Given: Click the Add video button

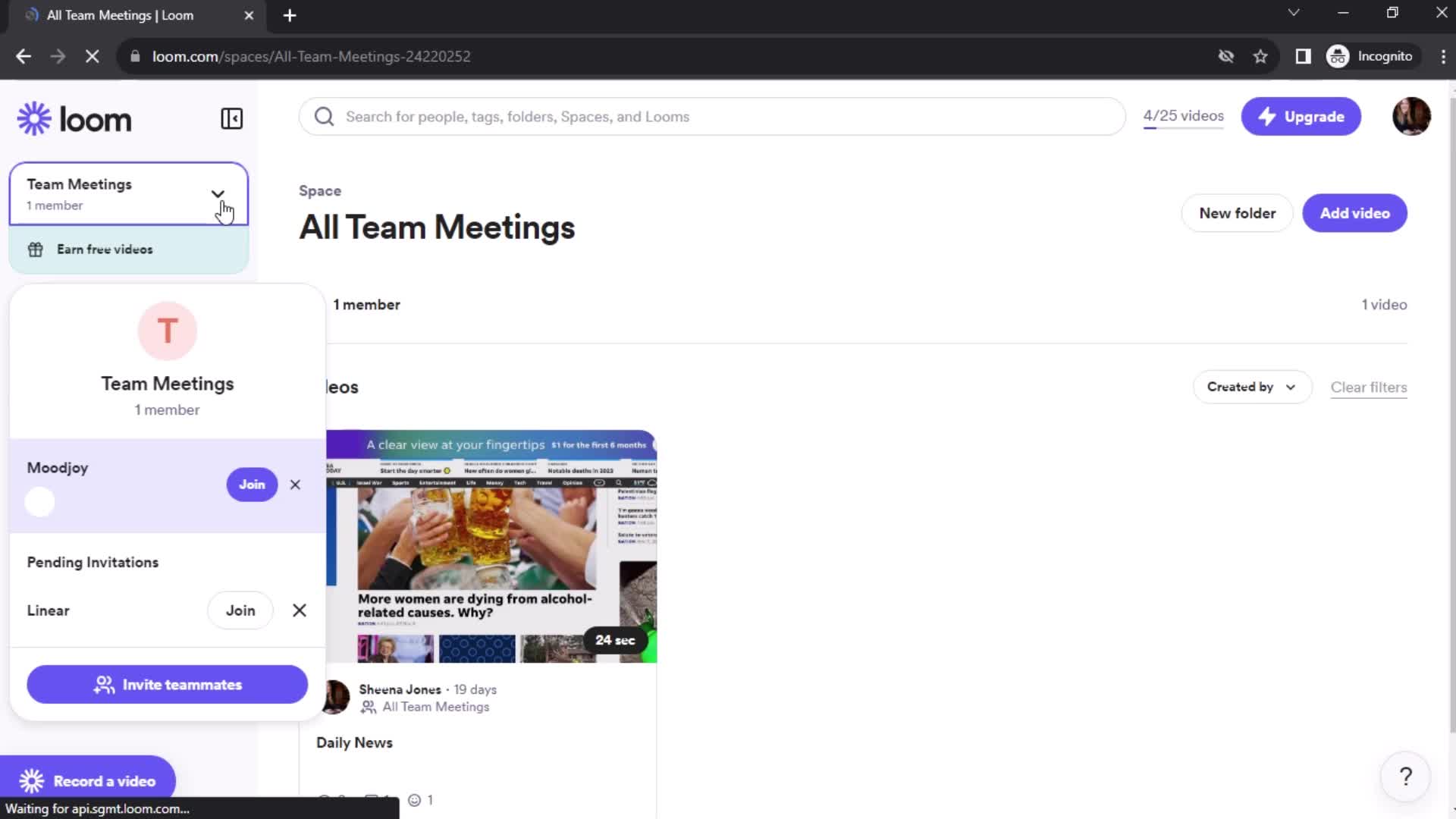Looking at the screenshot, I should 1354,213.
